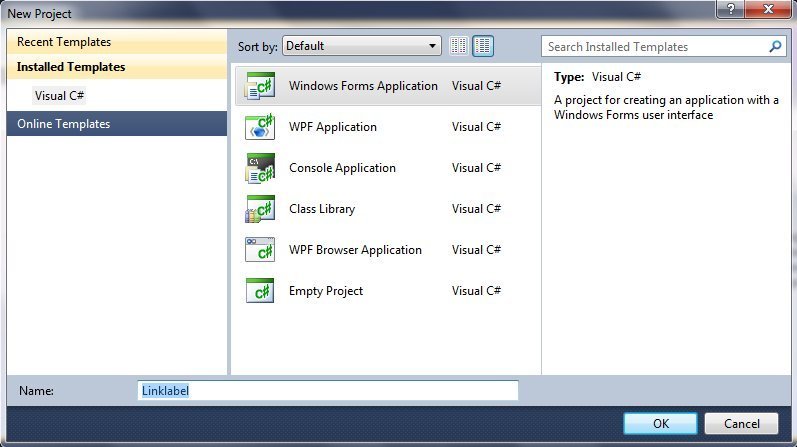Select 'Windows Forms Application' template name
Screen dimensions: 797x447
pyautogui.click(x=363, y=86)
